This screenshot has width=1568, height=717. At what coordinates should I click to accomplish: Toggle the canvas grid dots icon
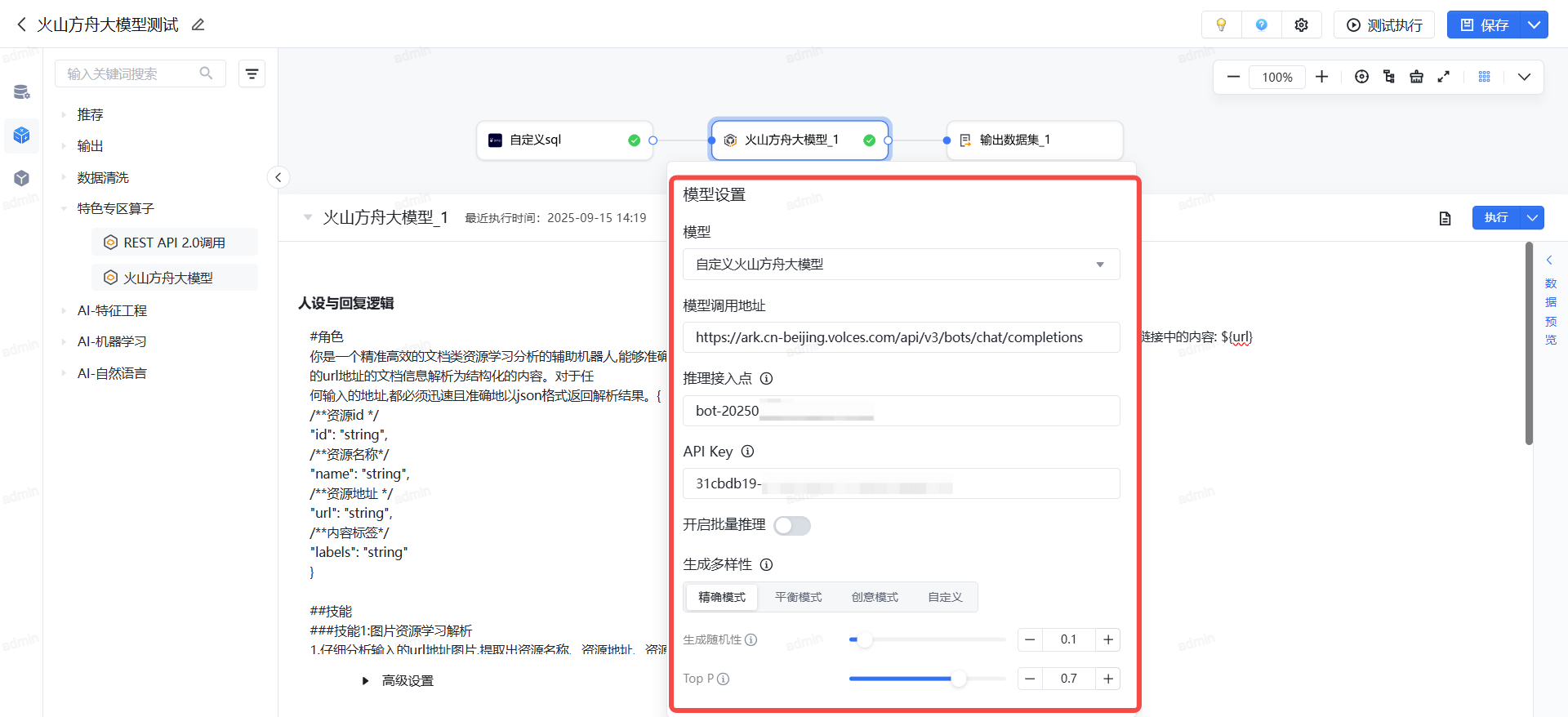click(1485, 77)
